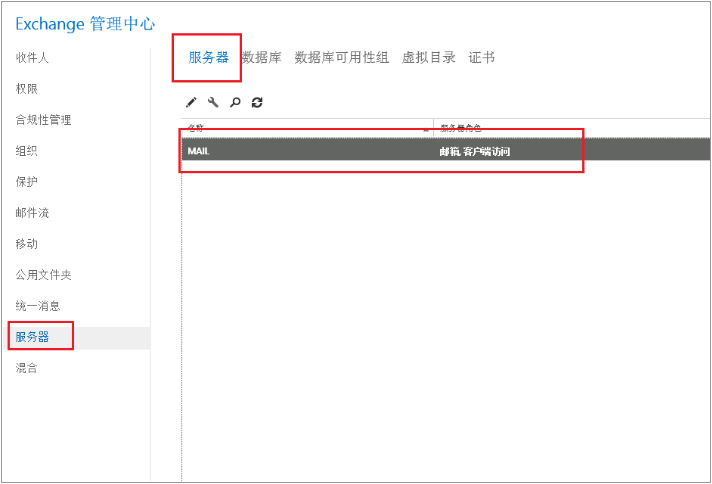This screenshot has width=712, height=484.
Task: Click 统一消息 in left navigation
Action: [38, 306]
